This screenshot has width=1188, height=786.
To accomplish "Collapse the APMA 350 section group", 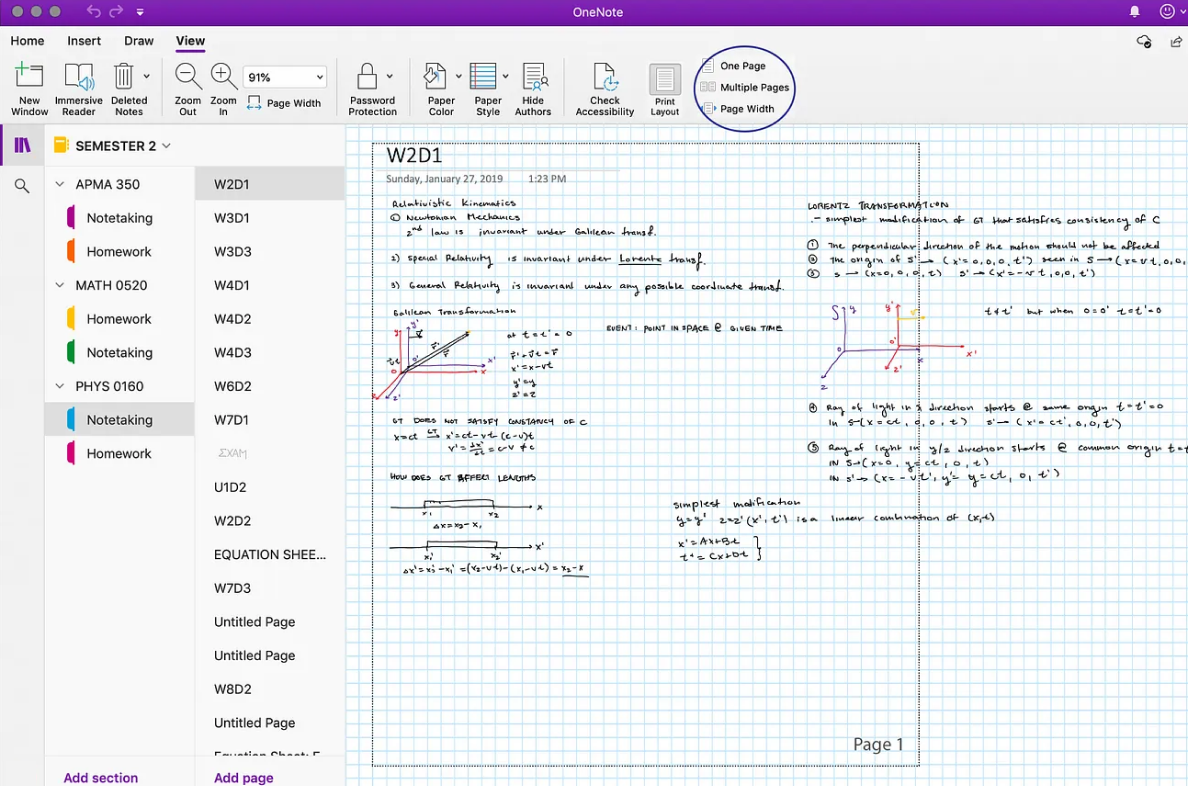I will [x=58, y=184].
